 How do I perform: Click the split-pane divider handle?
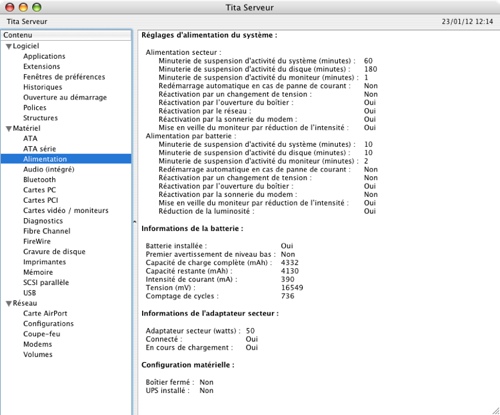click(x=135, y=221)
